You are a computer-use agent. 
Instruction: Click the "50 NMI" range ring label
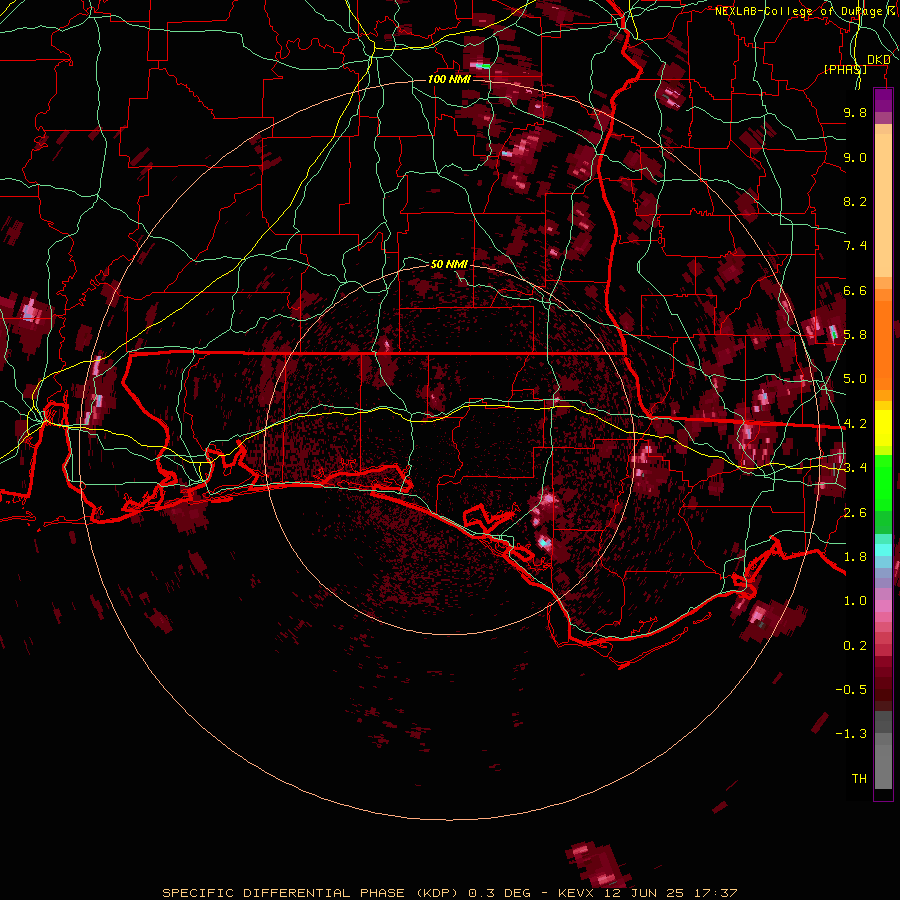[449, 264]
